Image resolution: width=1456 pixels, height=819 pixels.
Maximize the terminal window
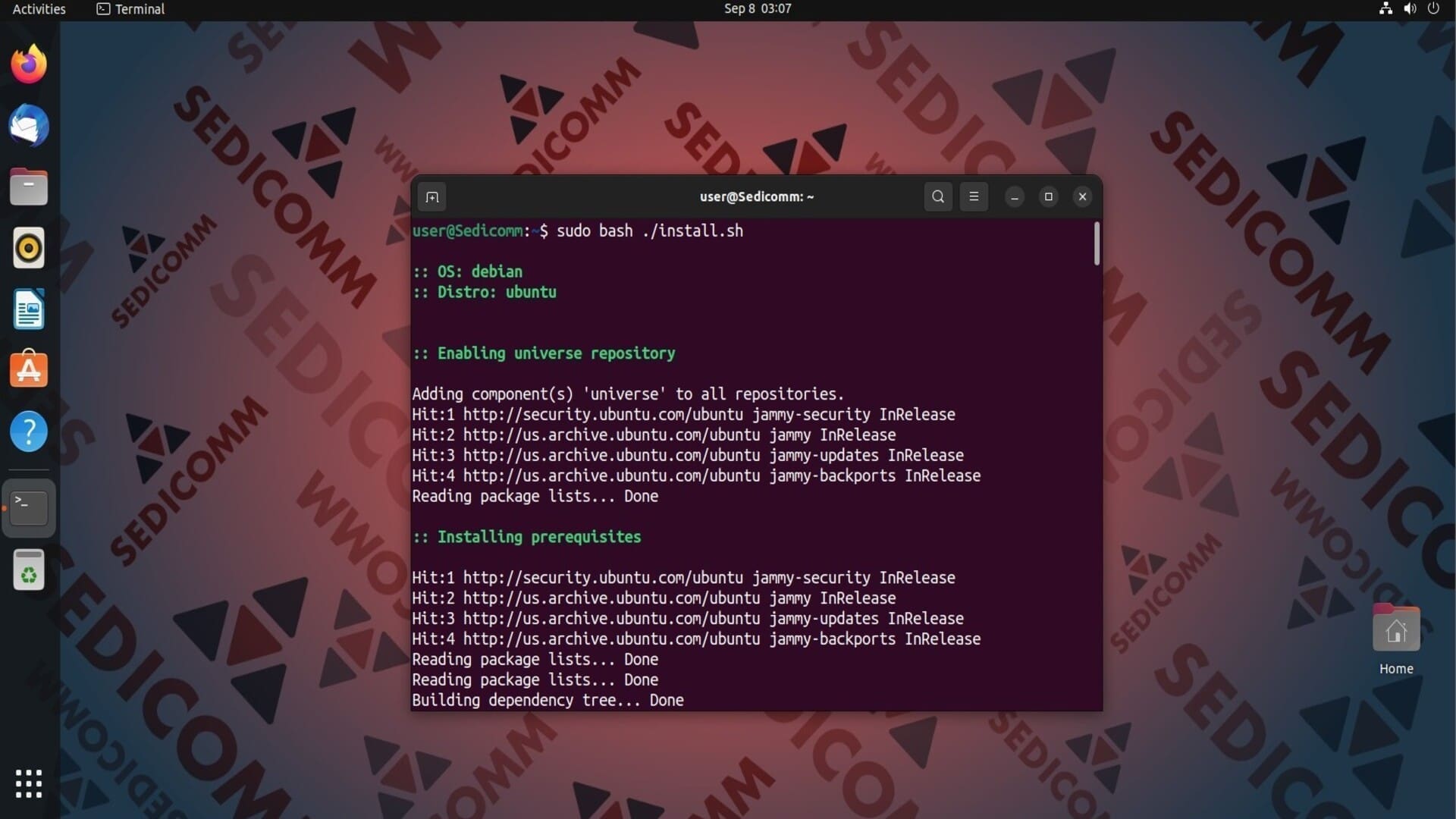(1049, 197)
